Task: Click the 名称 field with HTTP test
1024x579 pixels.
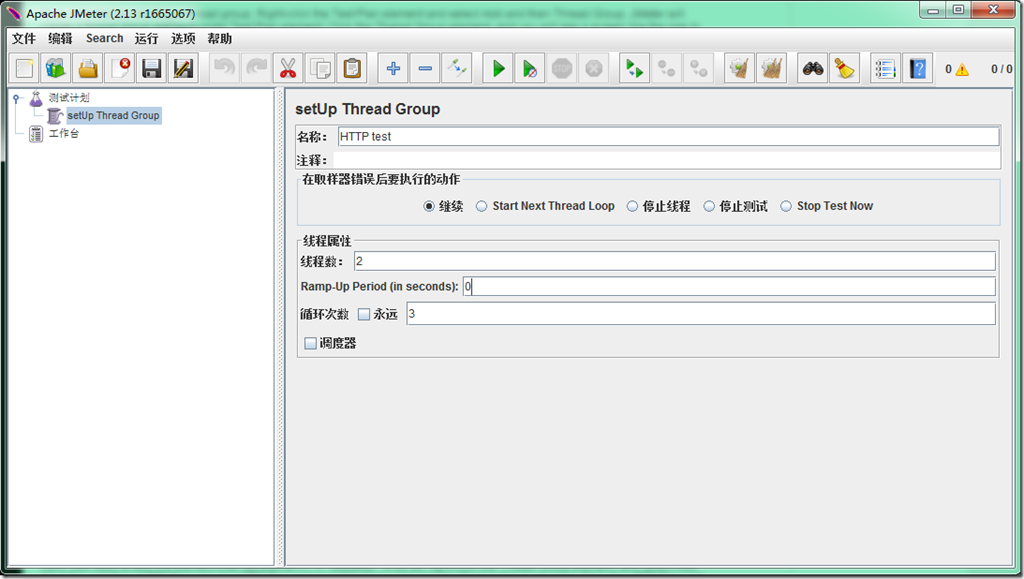Action: 669,136
